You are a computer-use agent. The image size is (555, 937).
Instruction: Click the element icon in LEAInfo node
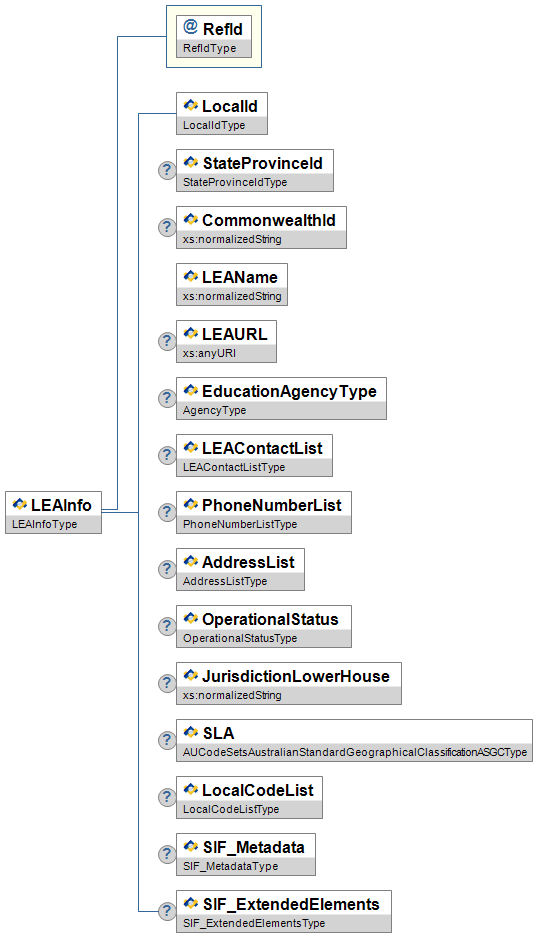tap(20, 504)
